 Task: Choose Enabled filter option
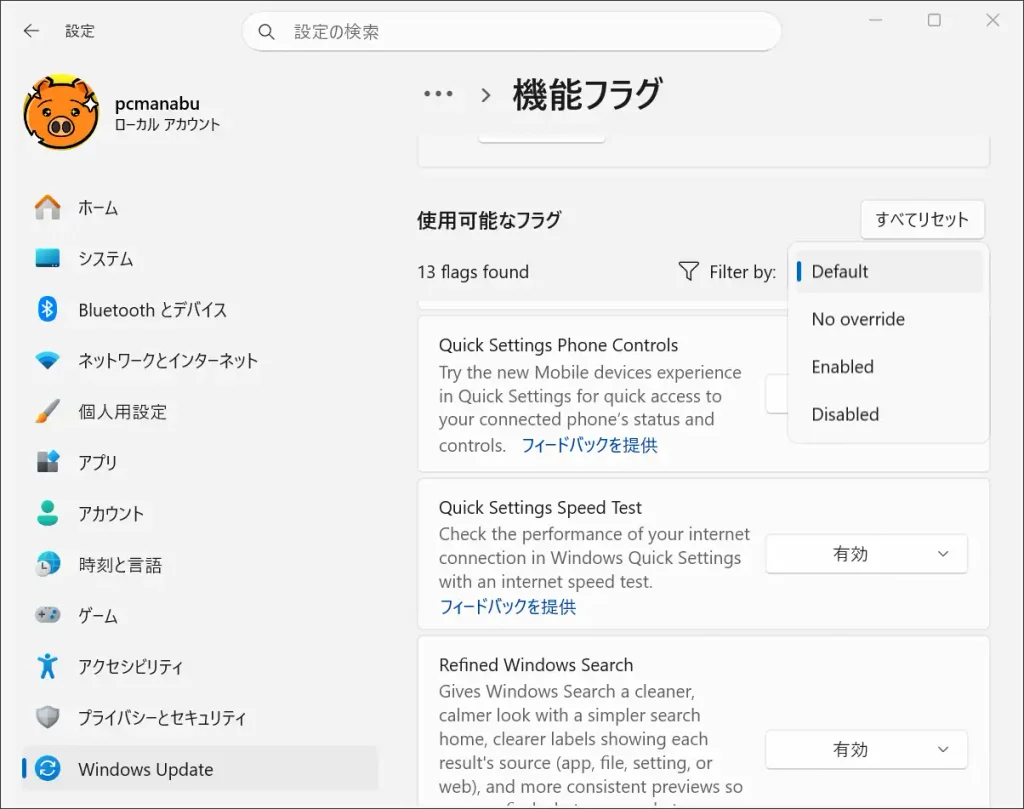point(888,366)
